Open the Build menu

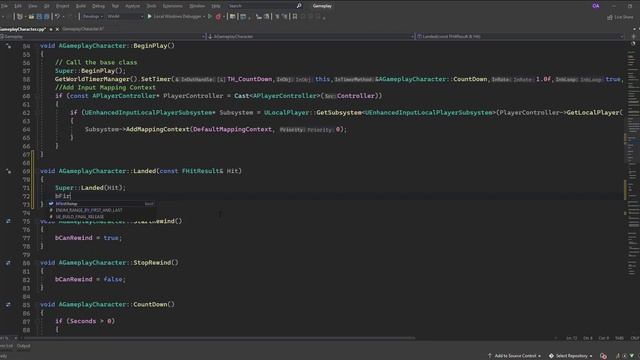pyautogui.click(x=81, y=6)
